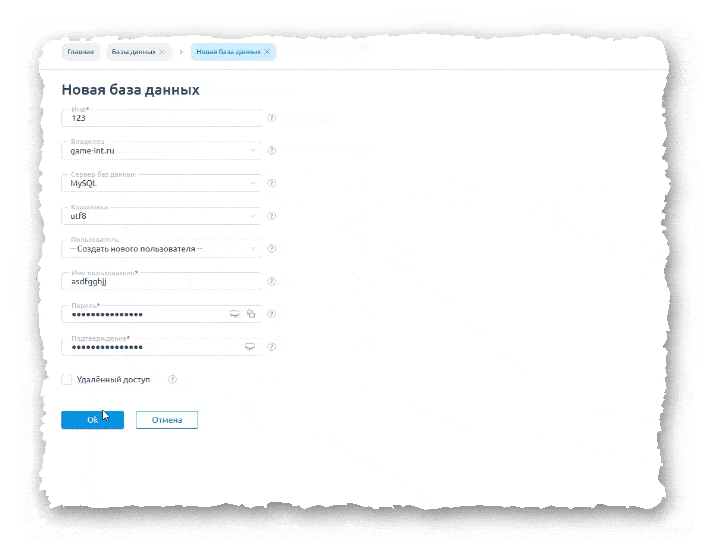Click the Удалённый доступ label text
The height and width of the screenshot is (544, 704).
click(113, 379)
